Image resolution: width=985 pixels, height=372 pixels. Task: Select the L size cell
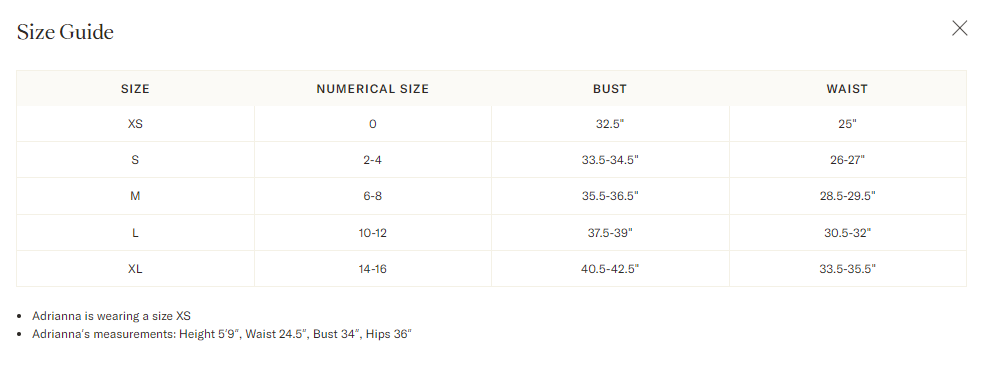coord(135,232)
